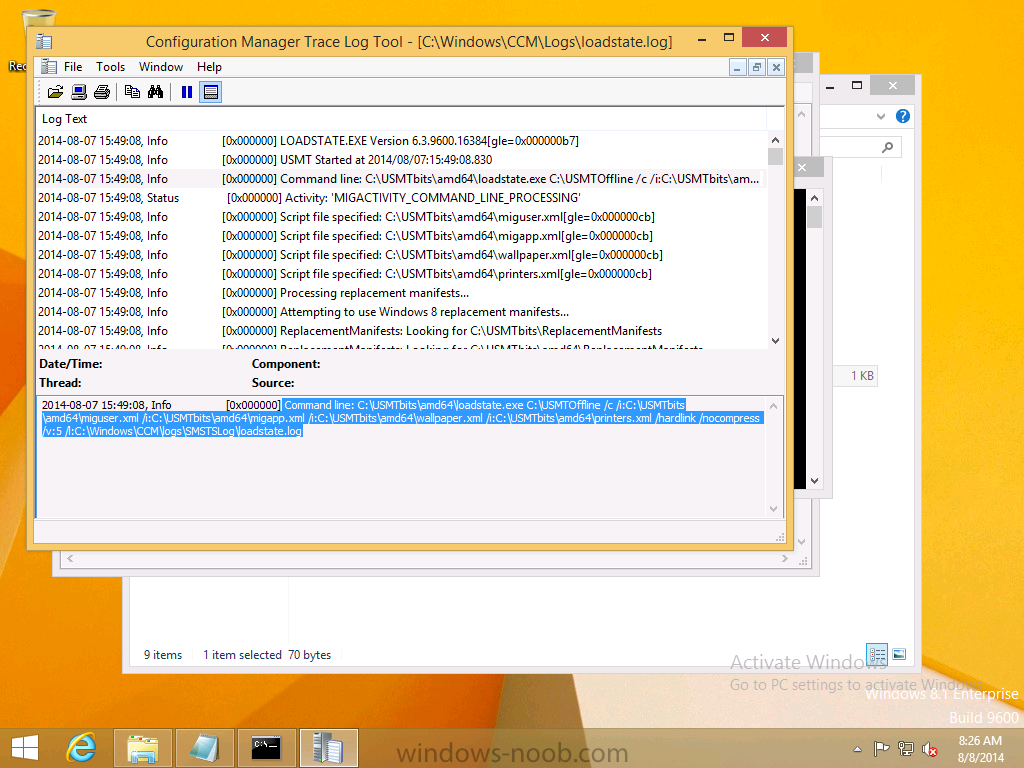
Task: Select the wallpaper.xml script file row
Action: pos(401,255)
